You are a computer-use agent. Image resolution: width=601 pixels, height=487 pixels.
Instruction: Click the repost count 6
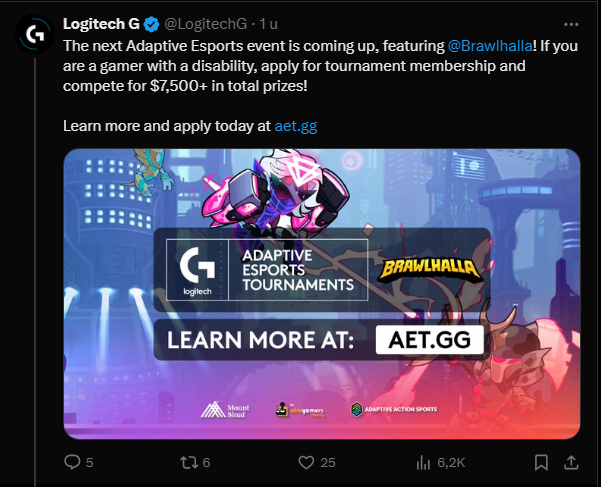206,463
